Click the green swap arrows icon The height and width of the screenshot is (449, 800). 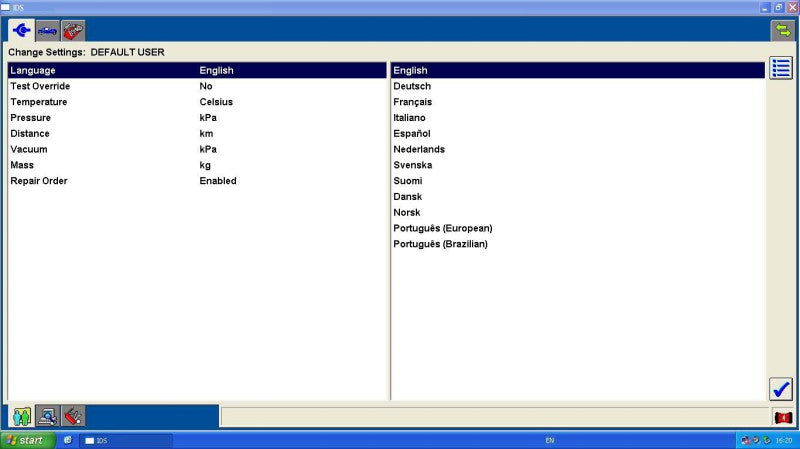click(782, 30)
